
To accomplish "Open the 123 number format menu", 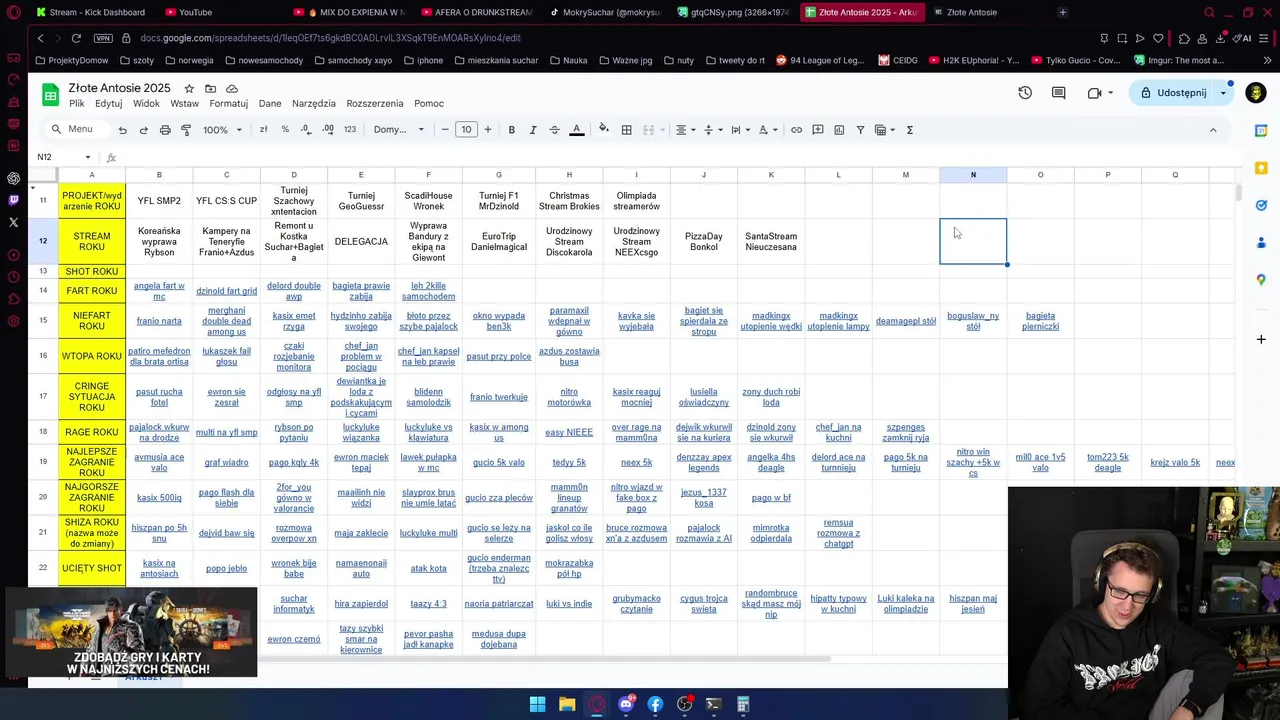I will tap(349, 130).
